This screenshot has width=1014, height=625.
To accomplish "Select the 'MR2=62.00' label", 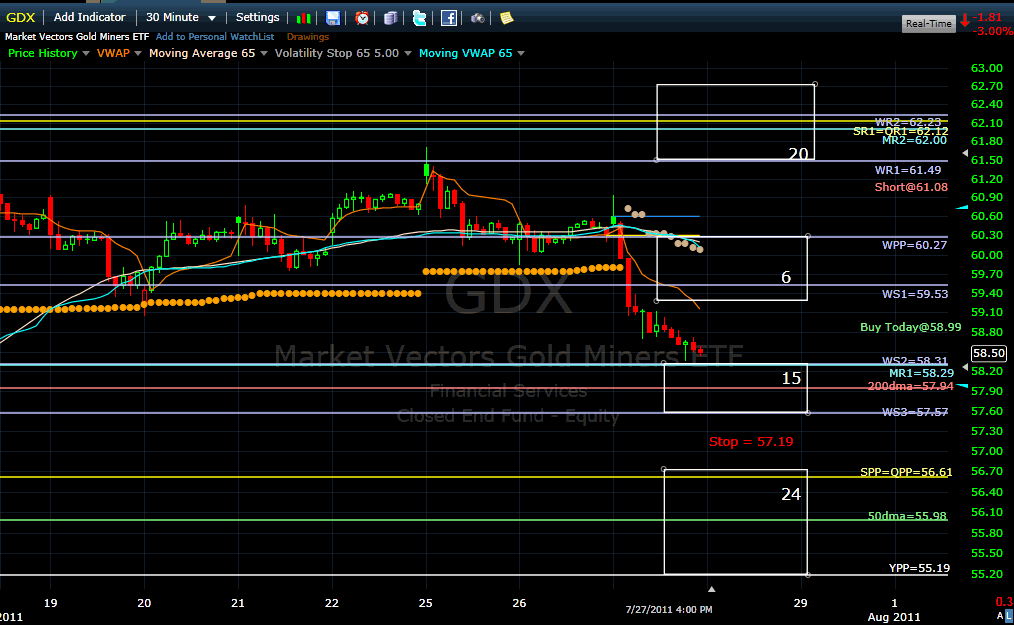I will click(x=914, y=140).
